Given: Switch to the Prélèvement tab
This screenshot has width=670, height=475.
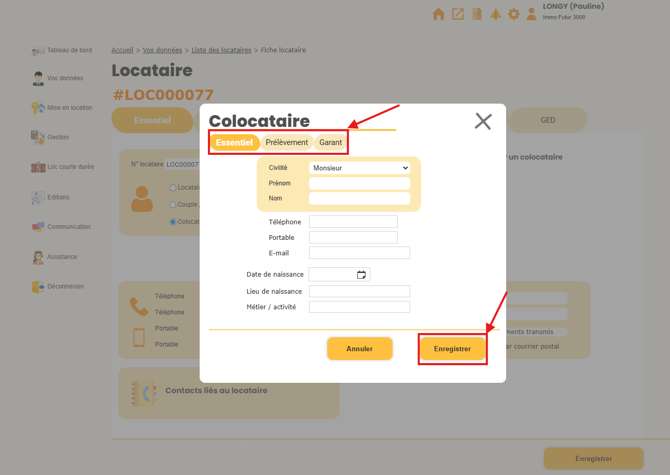Looking at the screenshot, I should [287, 142].
